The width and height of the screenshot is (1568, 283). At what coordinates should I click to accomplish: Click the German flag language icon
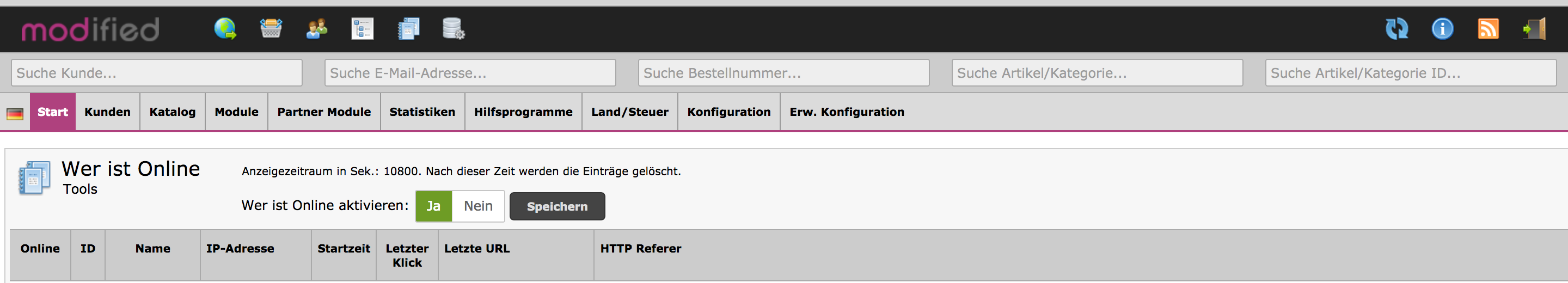[15, 114]
